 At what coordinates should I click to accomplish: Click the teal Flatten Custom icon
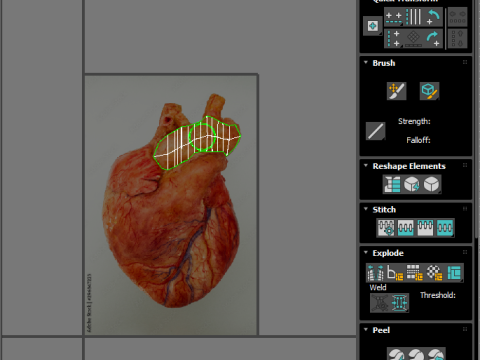click(x=454, y=273)
